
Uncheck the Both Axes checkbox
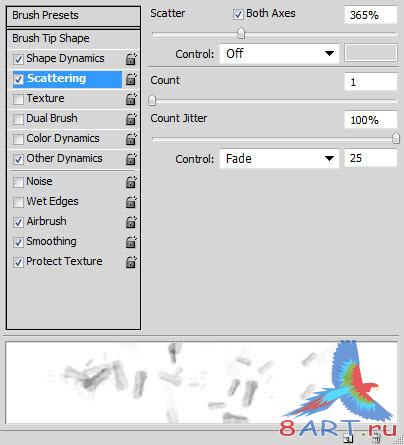[238, 15]
